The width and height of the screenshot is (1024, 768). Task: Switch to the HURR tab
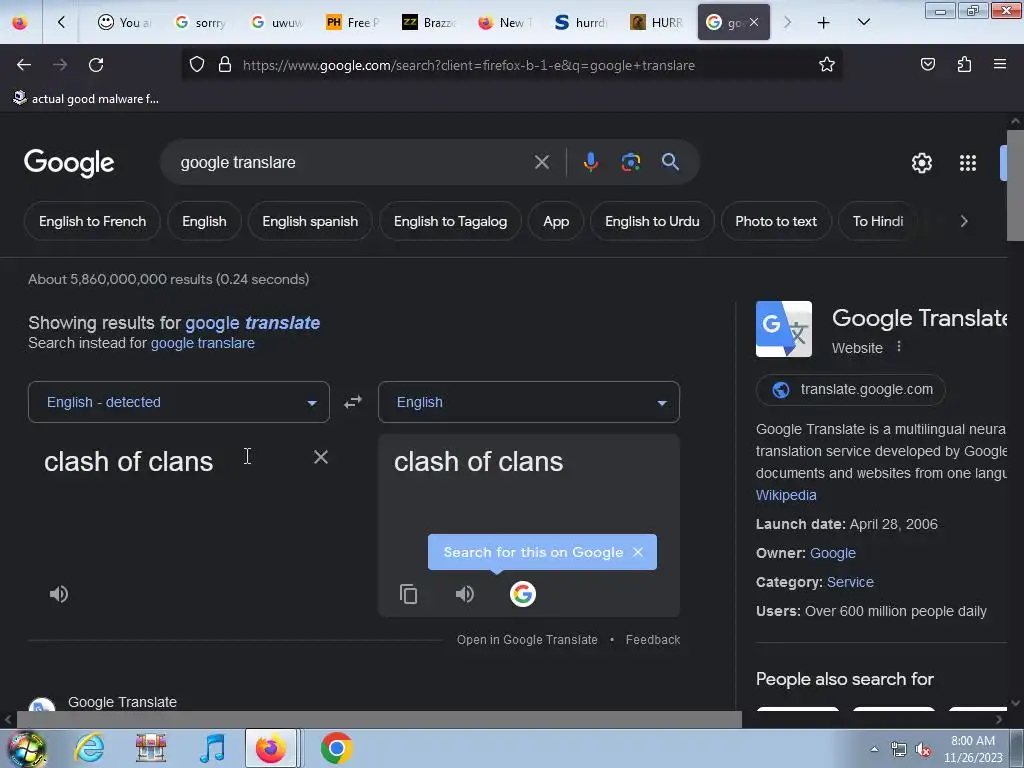(x=656, y=22)
